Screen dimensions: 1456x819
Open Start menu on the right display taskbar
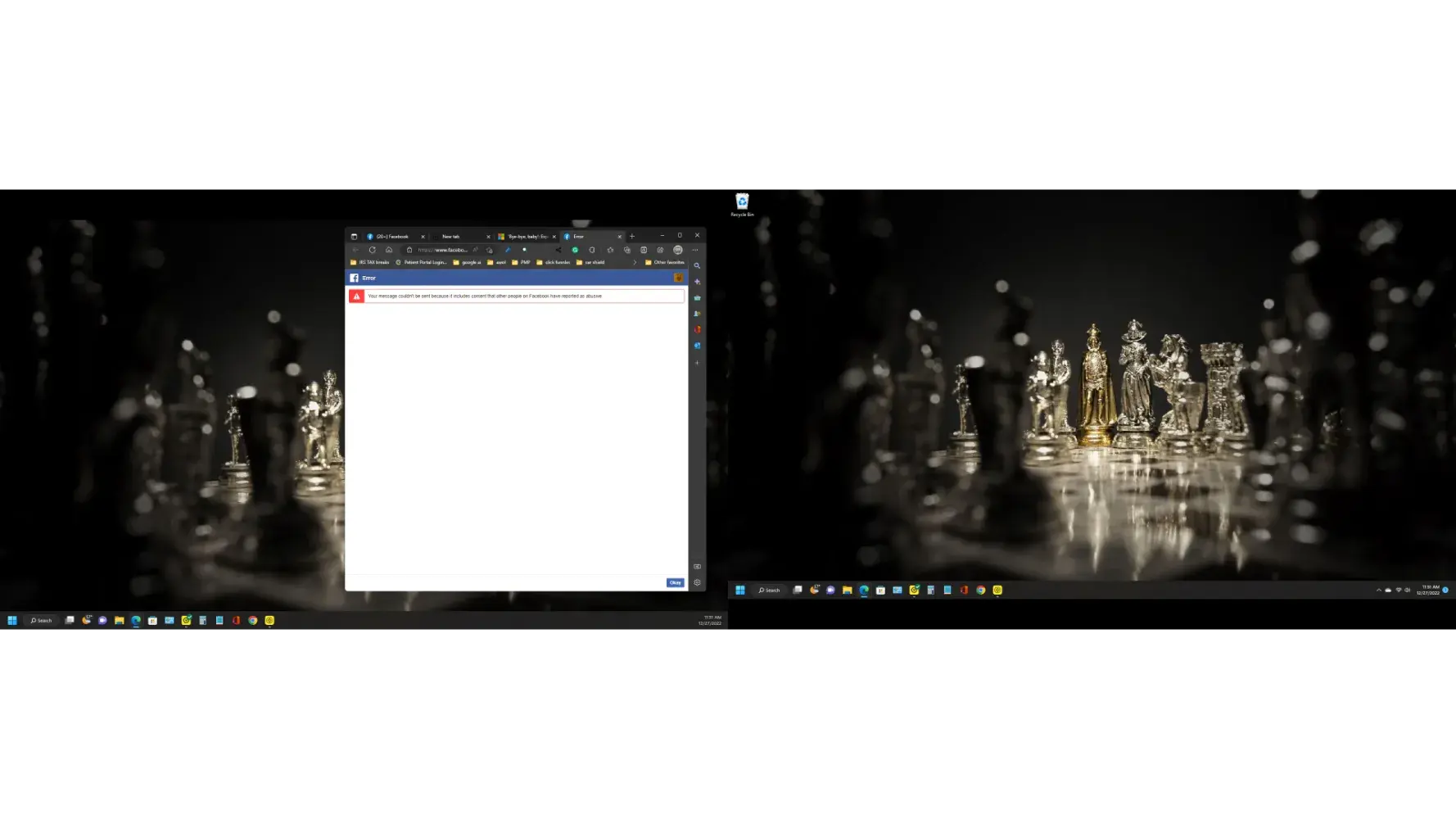(740, 590)
